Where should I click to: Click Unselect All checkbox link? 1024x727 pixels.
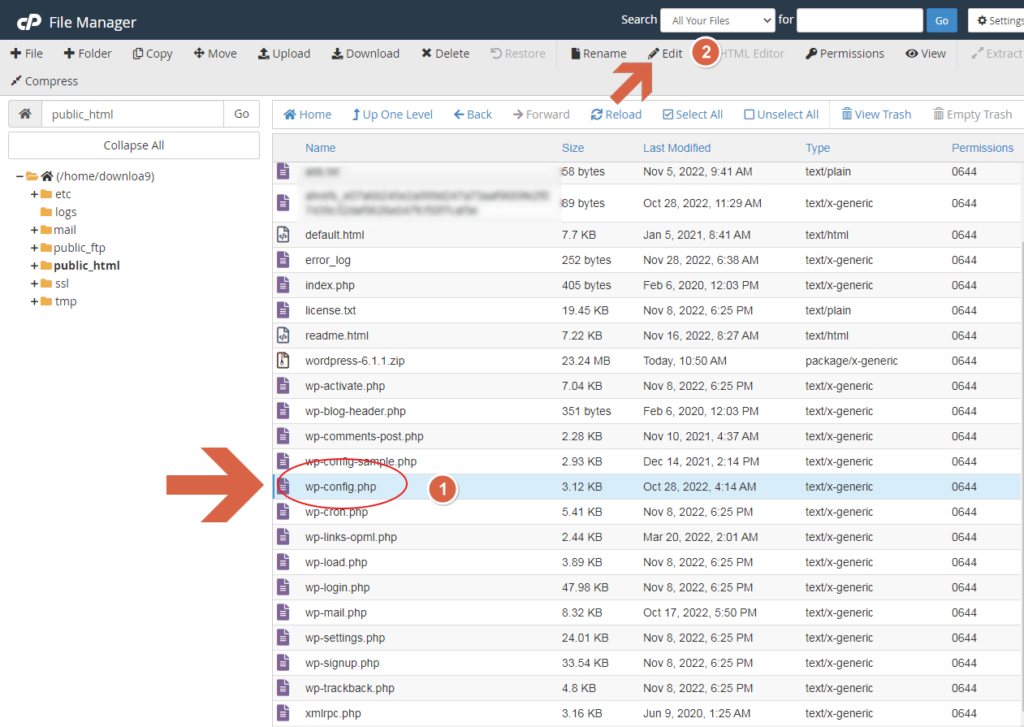pos(781,114)
